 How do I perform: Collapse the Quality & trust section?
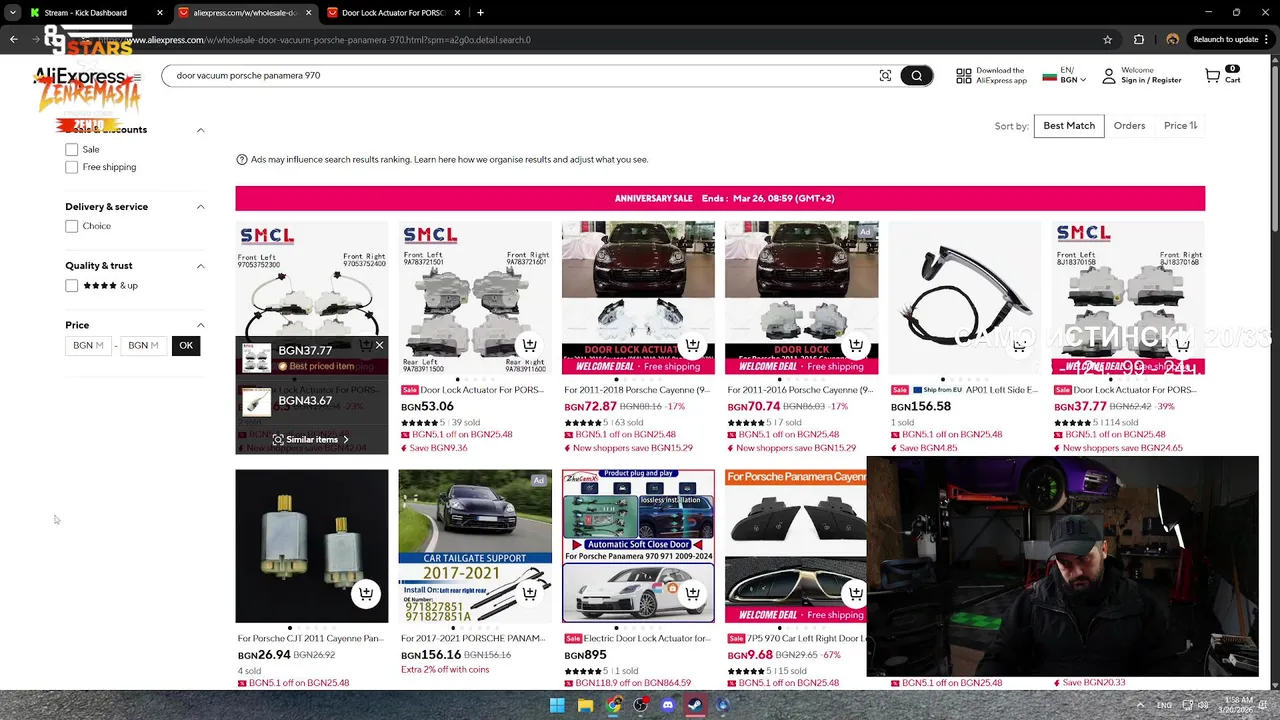point(200,266)
